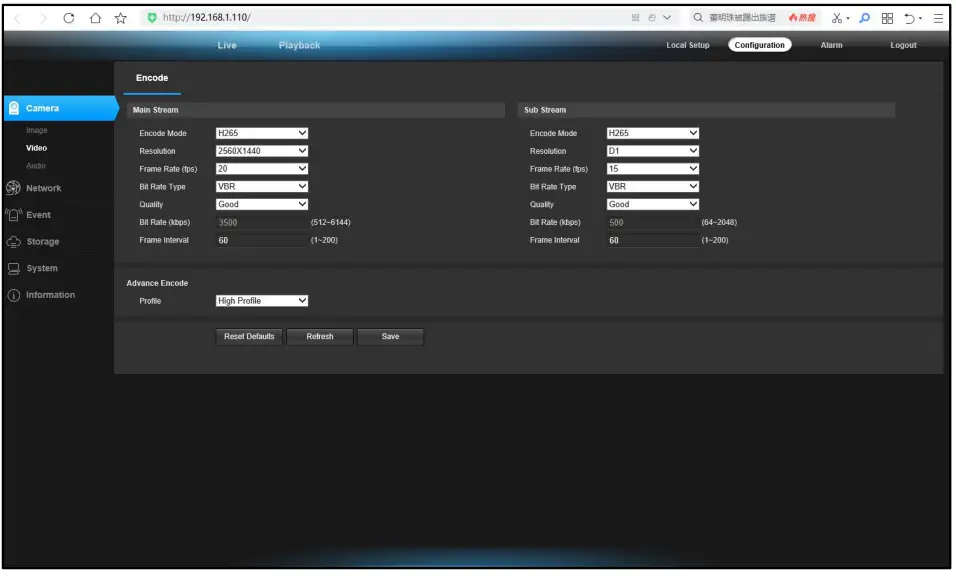Open Main Stream Frame Rate dropdown
956x576 pixels.
coord(262,168)
